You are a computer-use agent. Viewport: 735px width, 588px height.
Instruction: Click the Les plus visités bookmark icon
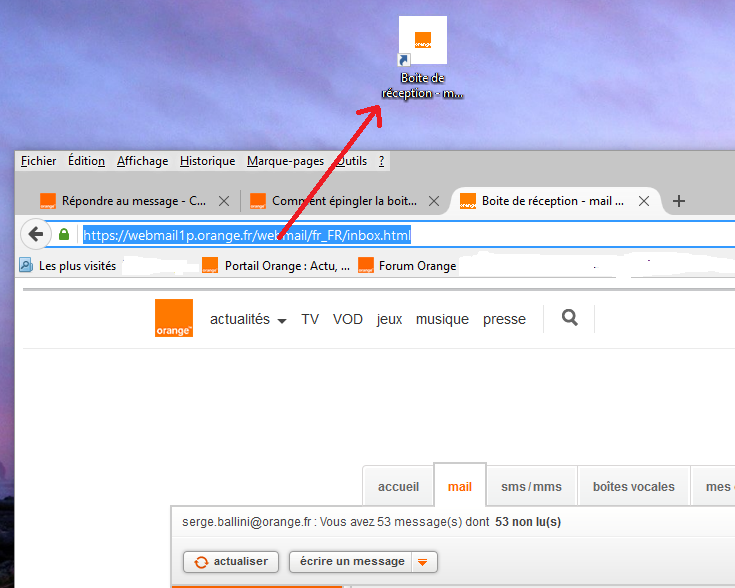click(26, 265)
